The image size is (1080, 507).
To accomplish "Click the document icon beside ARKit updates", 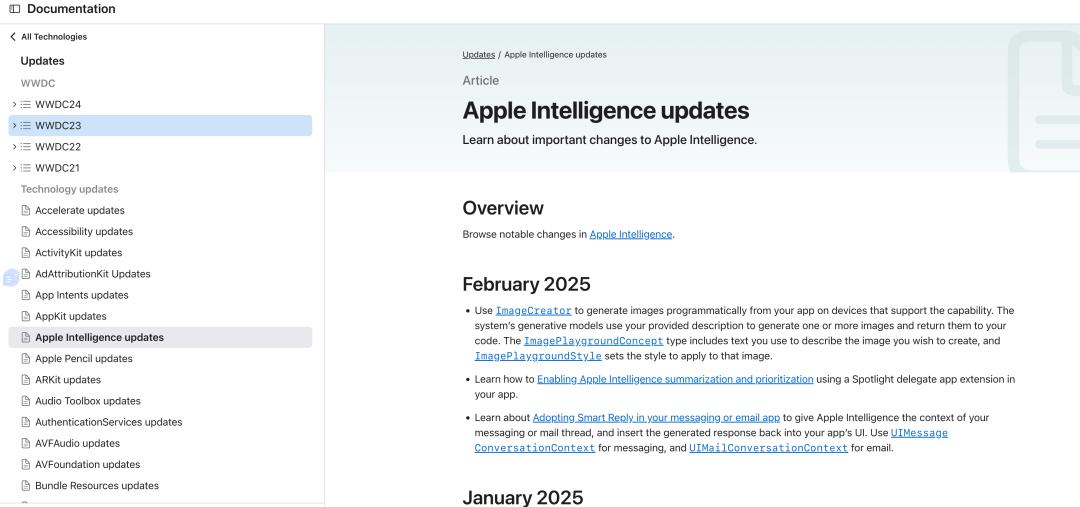I will [x=26, y=380].
